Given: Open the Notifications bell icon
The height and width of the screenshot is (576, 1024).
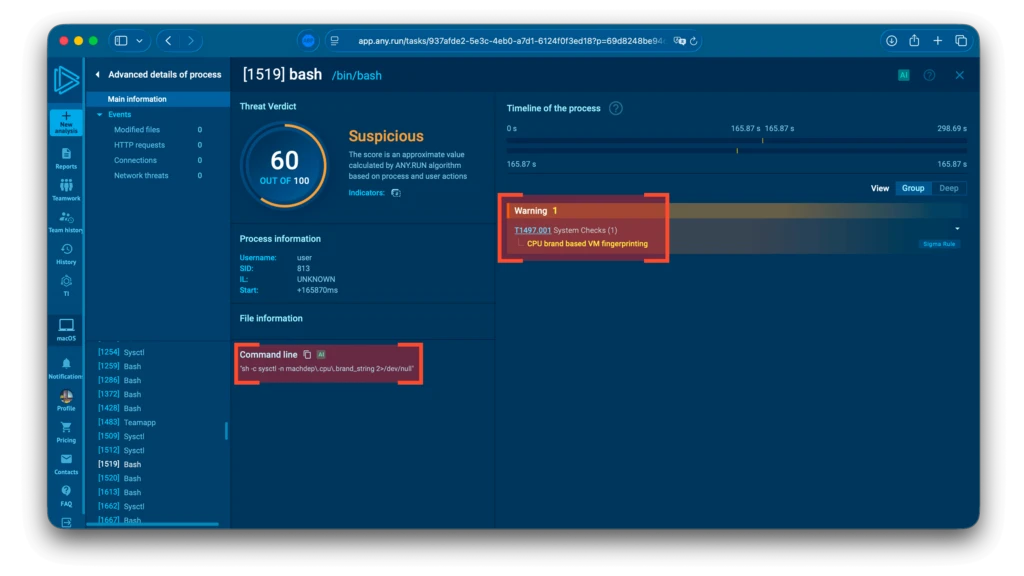Looking at the screenshot, I should [x=66, y=364].
